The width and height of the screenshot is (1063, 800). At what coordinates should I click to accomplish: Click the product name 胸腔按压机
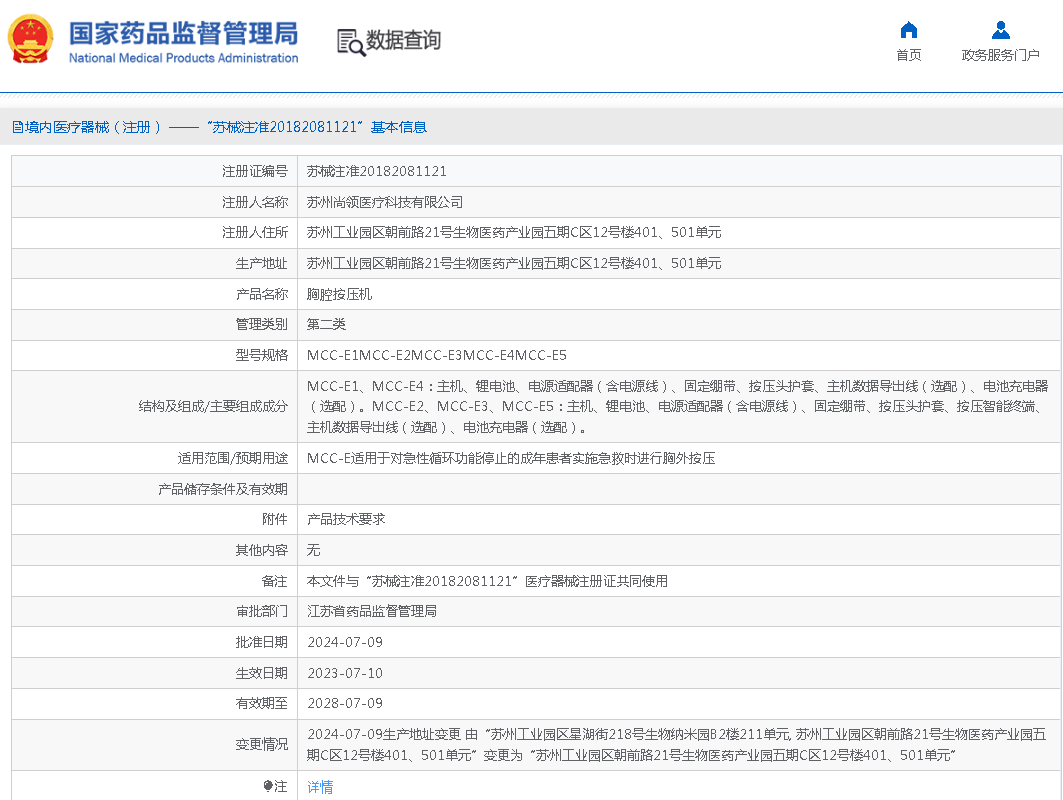(339, 294)
